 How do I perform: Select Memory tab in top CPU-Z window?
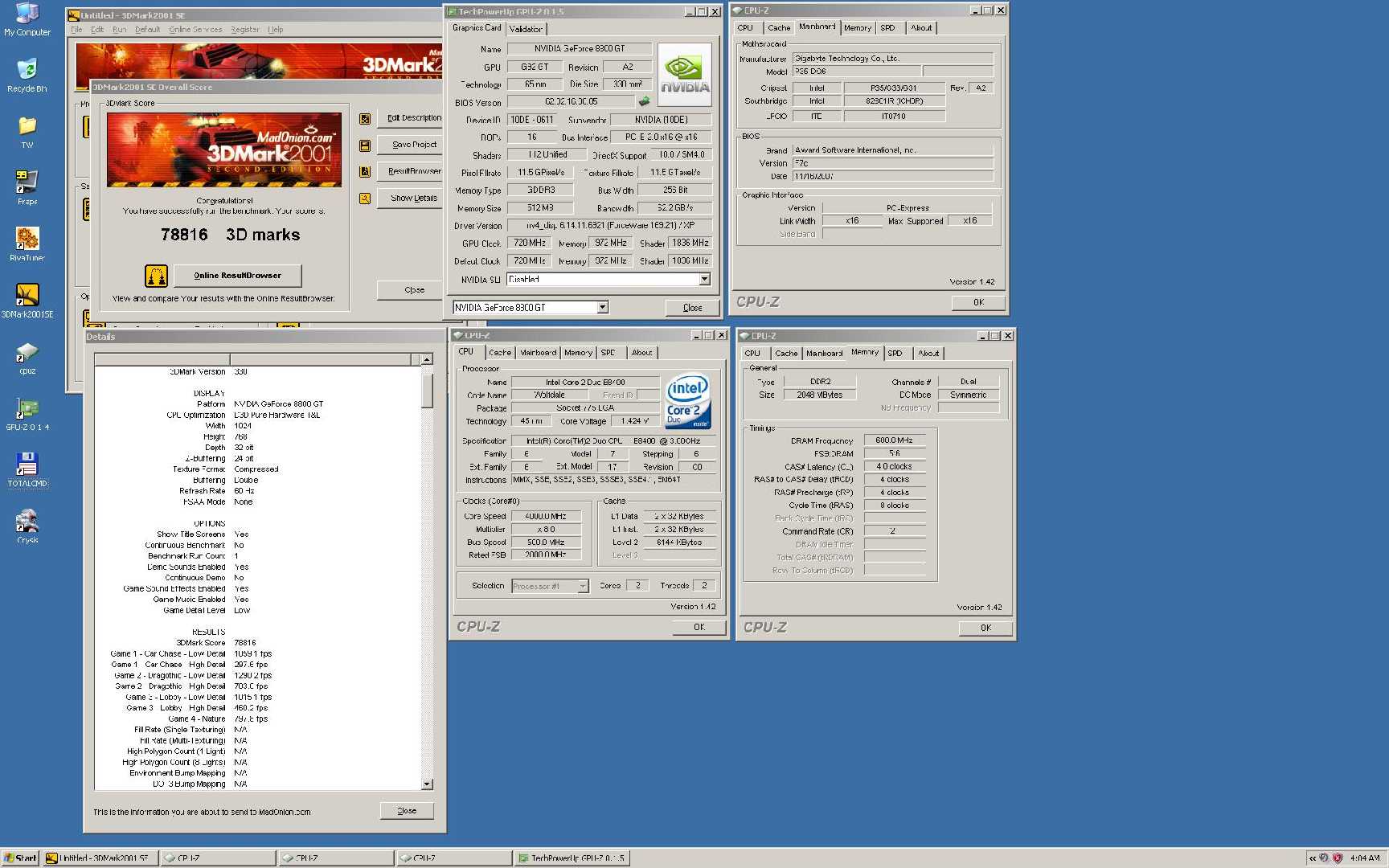[858, 28]
